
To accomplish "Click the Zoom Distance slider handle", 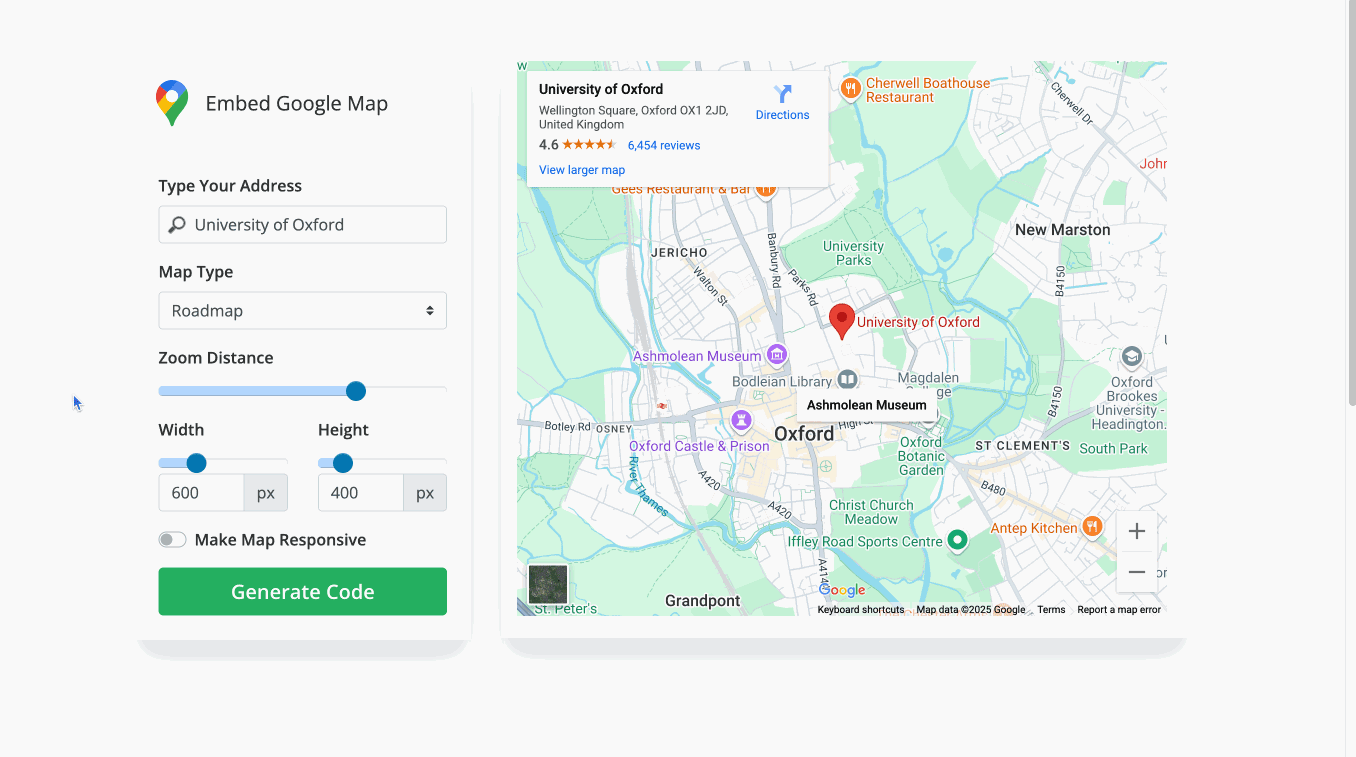I will pos(356,391).
